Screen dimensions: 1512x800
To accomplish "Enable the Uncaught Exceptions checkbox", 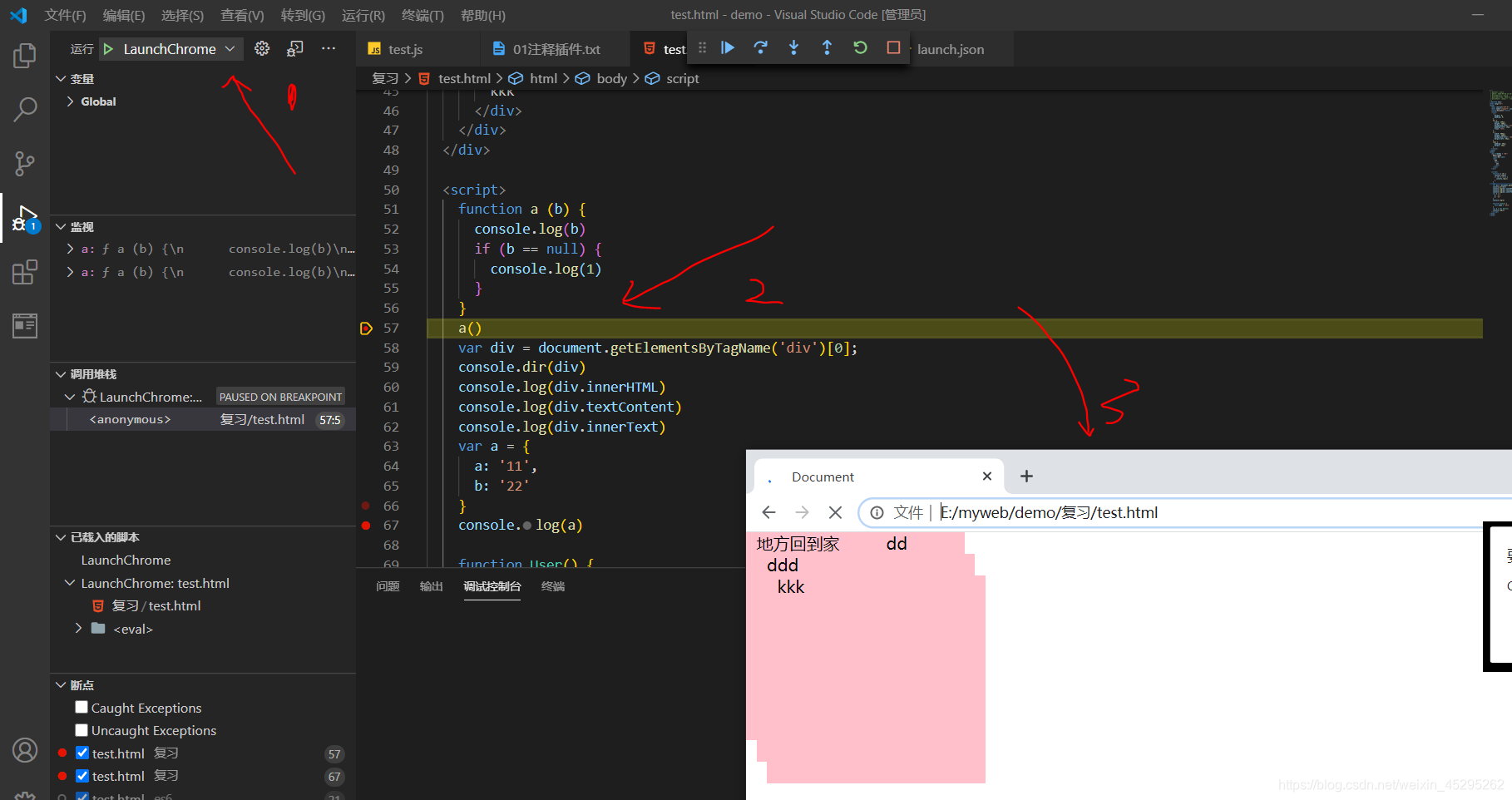I will click(x=82, y=730).
